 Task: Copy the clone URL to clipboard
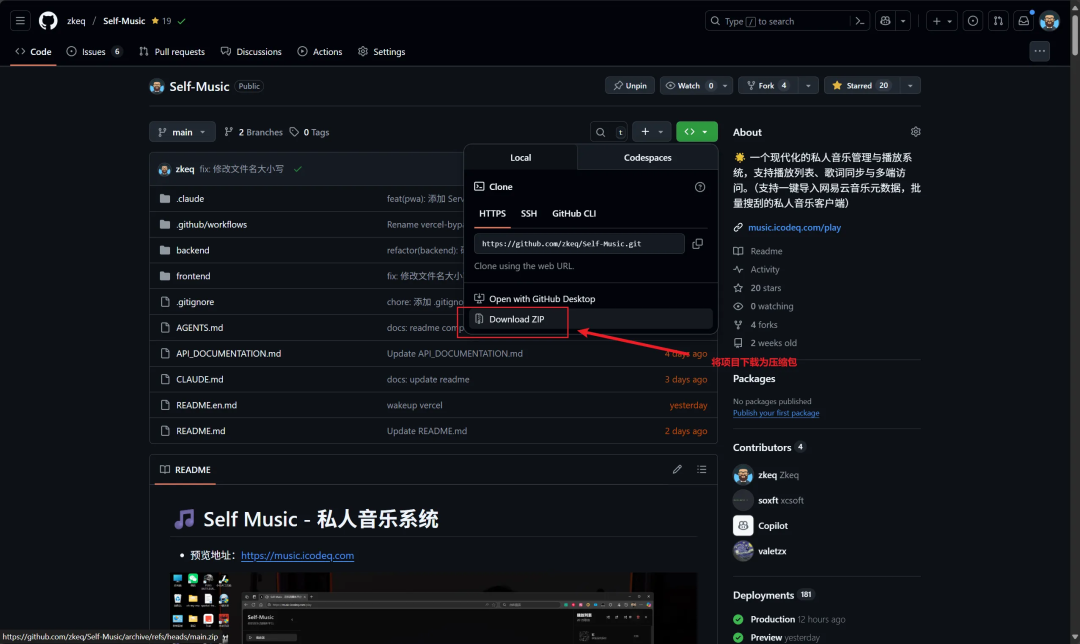[698, 243]
